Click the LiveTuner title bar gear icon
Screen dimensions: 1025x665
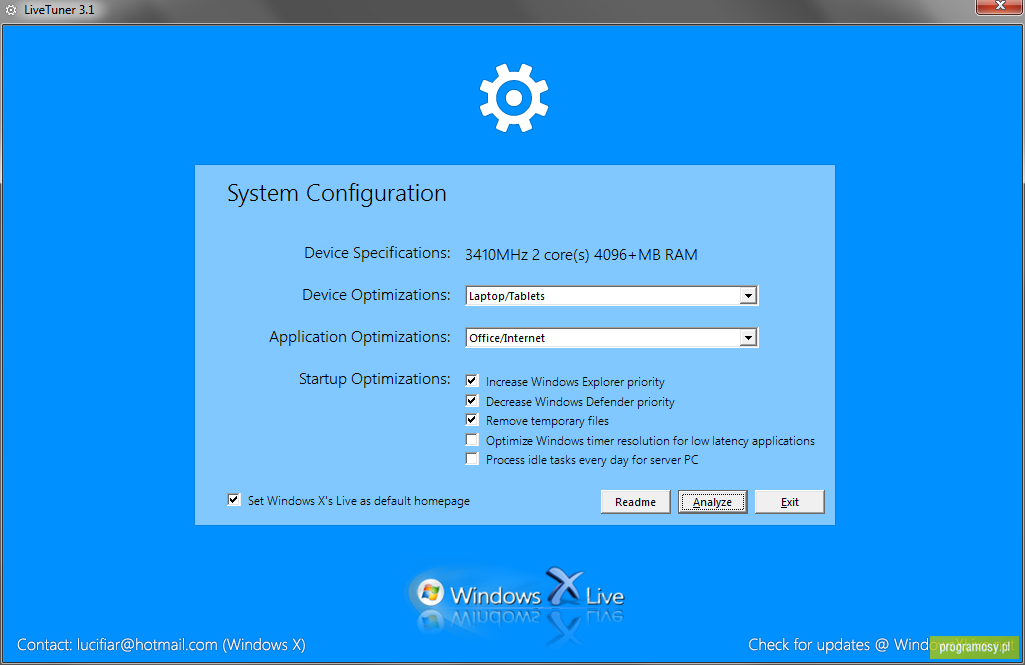coord(10,10)
